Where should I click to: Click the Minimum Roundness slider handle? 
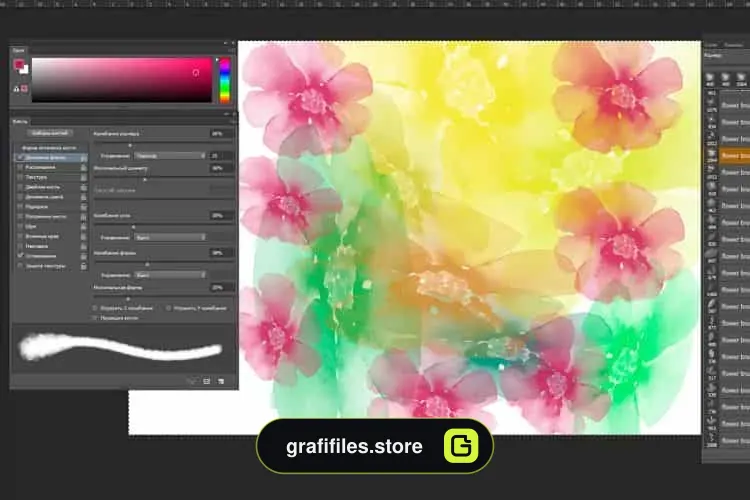coord(128,299)
